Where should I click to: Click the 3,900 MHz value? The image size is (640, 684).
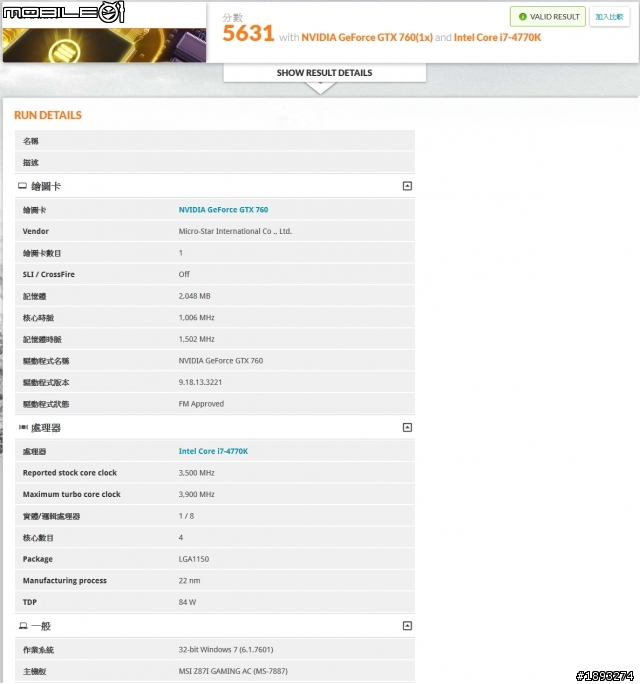coord(196,494)
